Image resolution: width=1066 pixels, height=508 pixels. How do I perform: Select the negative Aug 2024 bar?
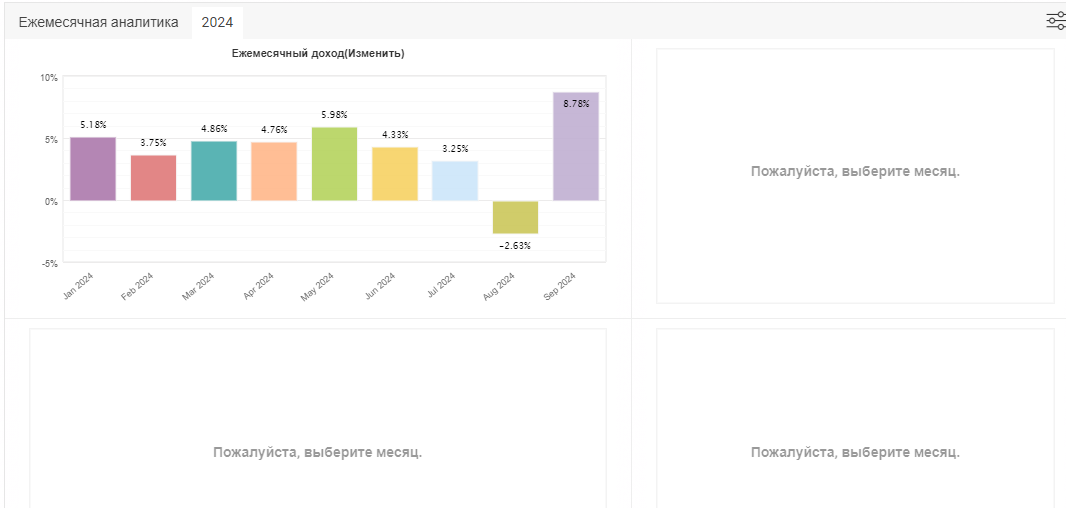[515, 218]
